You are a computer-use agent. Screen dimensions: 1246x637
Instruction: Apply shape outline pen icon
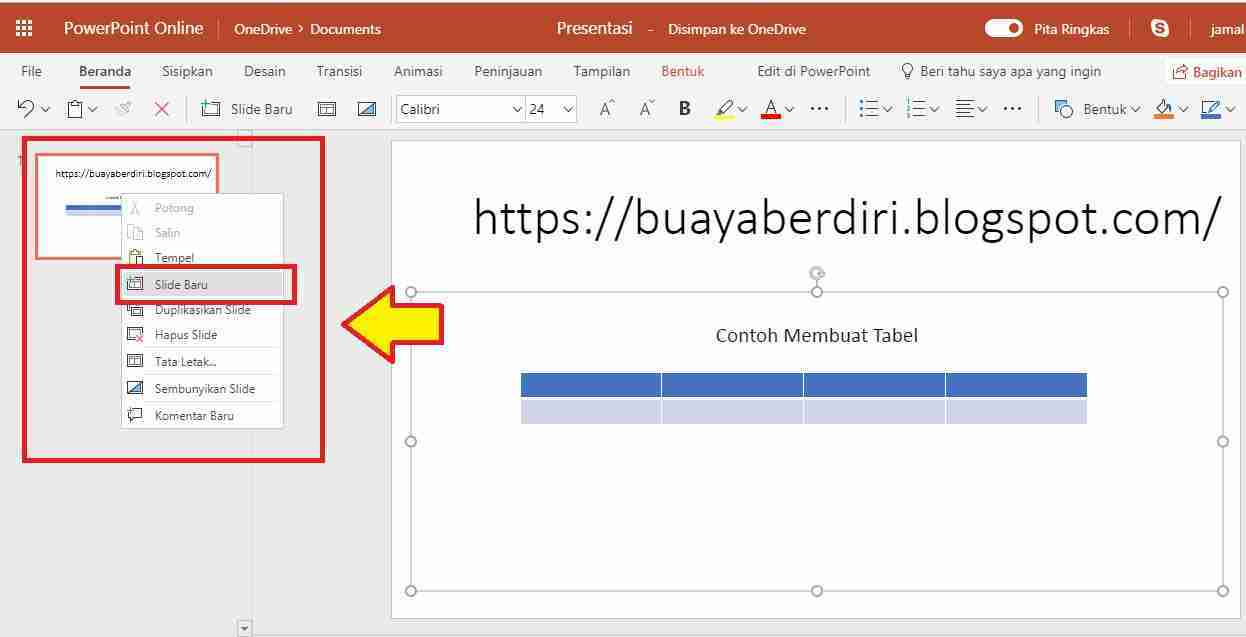coord(1210,109)
